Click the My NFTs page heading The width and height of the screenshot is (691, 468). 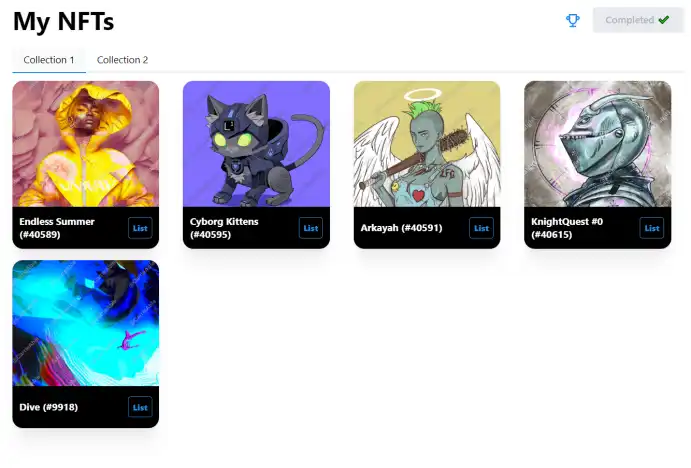pos(63,21)
